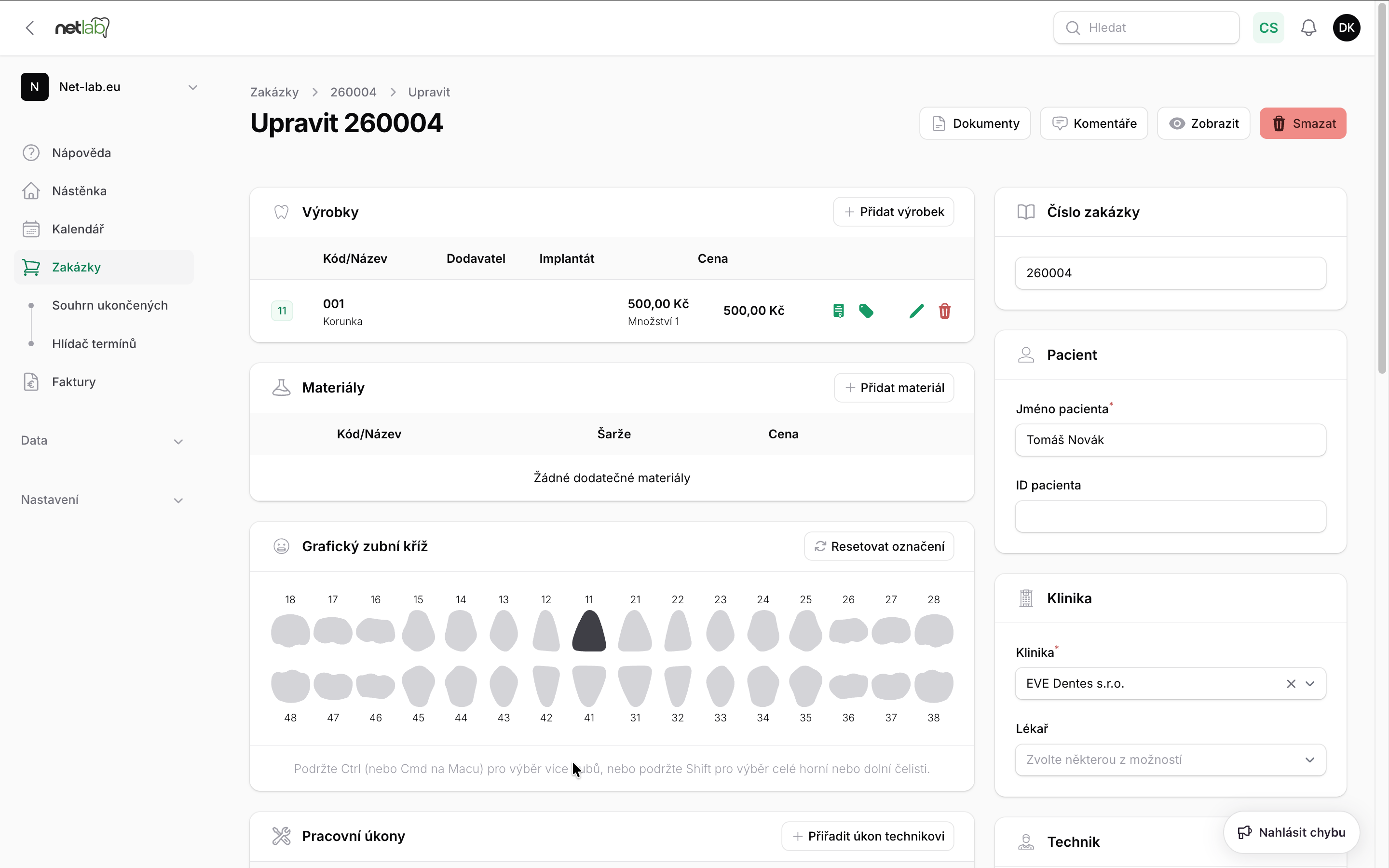
Task: Follow the Zakázky breadcrumb link
Action: click(x=274, y=92)
